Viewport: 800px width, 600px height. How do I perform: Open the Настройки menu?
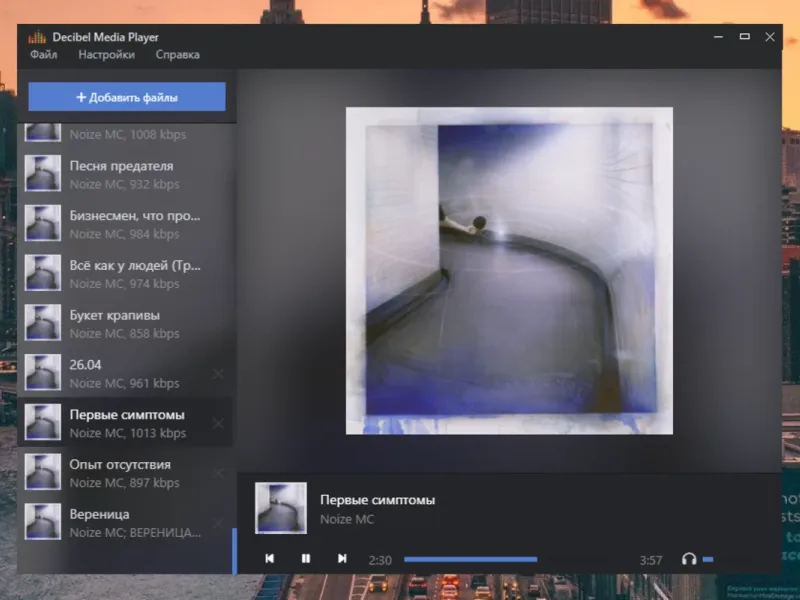[107, 55]
